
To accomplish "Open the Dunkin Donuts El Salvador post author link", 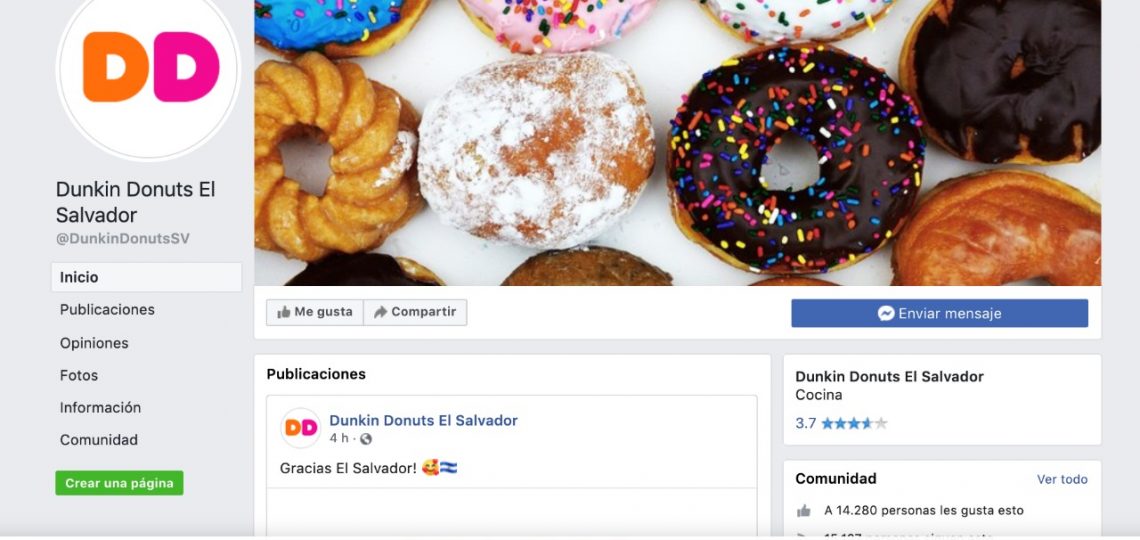I will click(x=423, y=421).
